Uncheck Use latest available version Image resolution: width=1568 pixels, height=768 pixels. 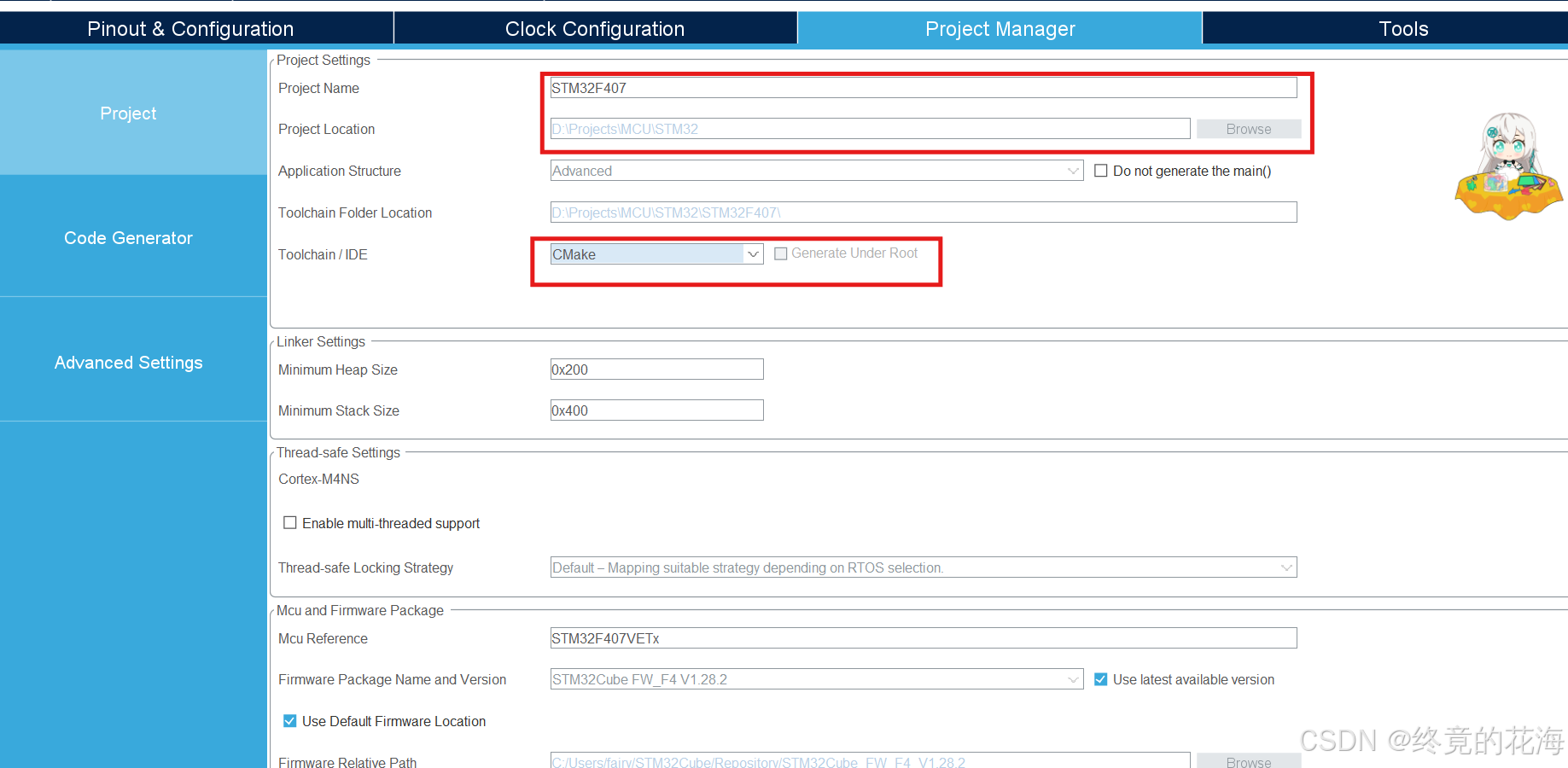pos(1101,679)
